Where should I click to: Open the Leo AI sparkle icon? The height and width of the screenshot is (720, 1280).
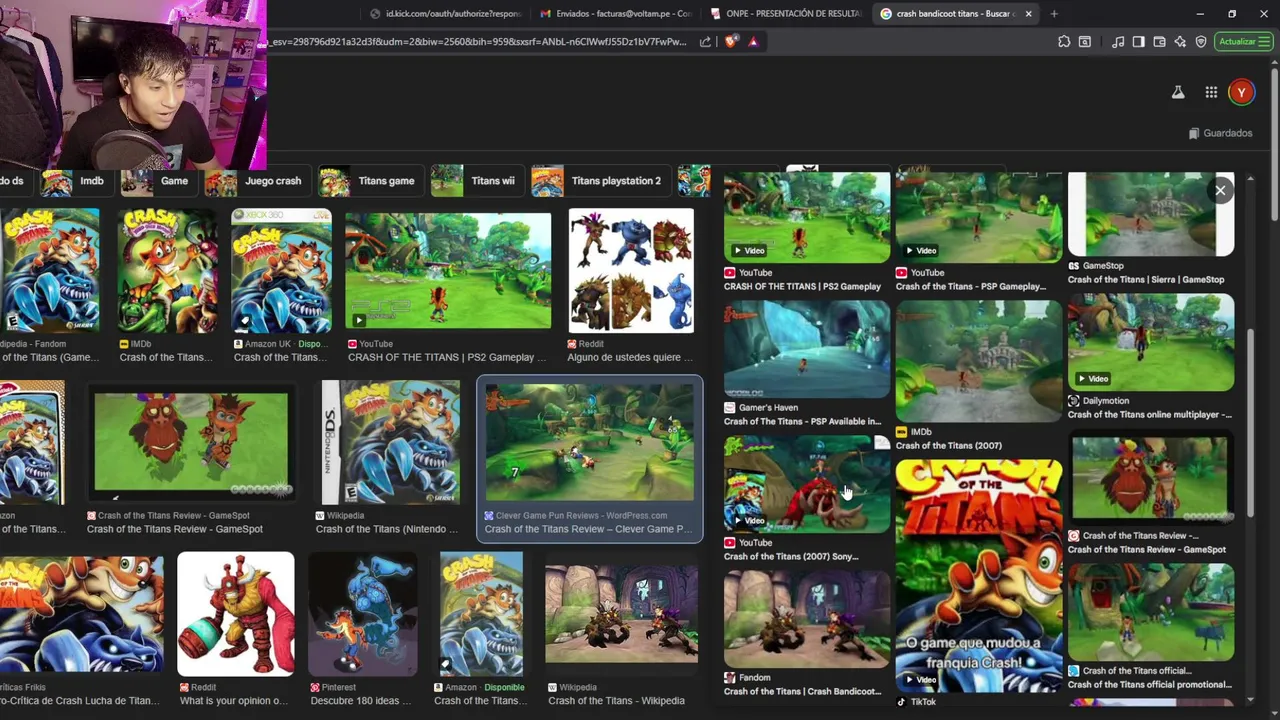(1180, 41)
